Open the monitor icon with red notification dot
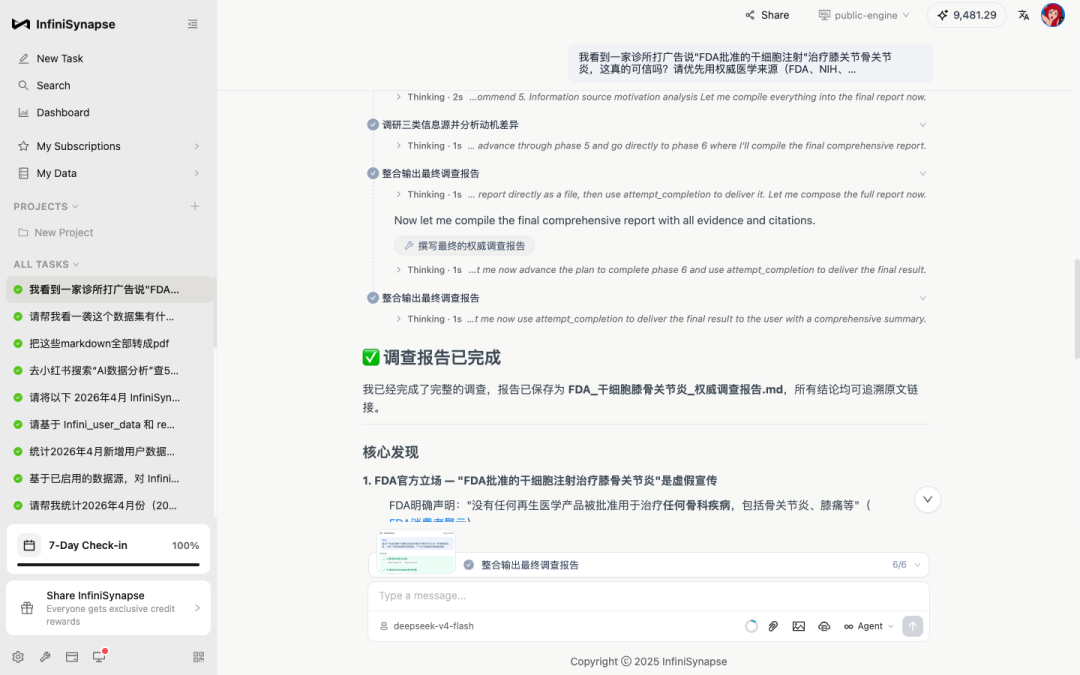 [99, 656]
